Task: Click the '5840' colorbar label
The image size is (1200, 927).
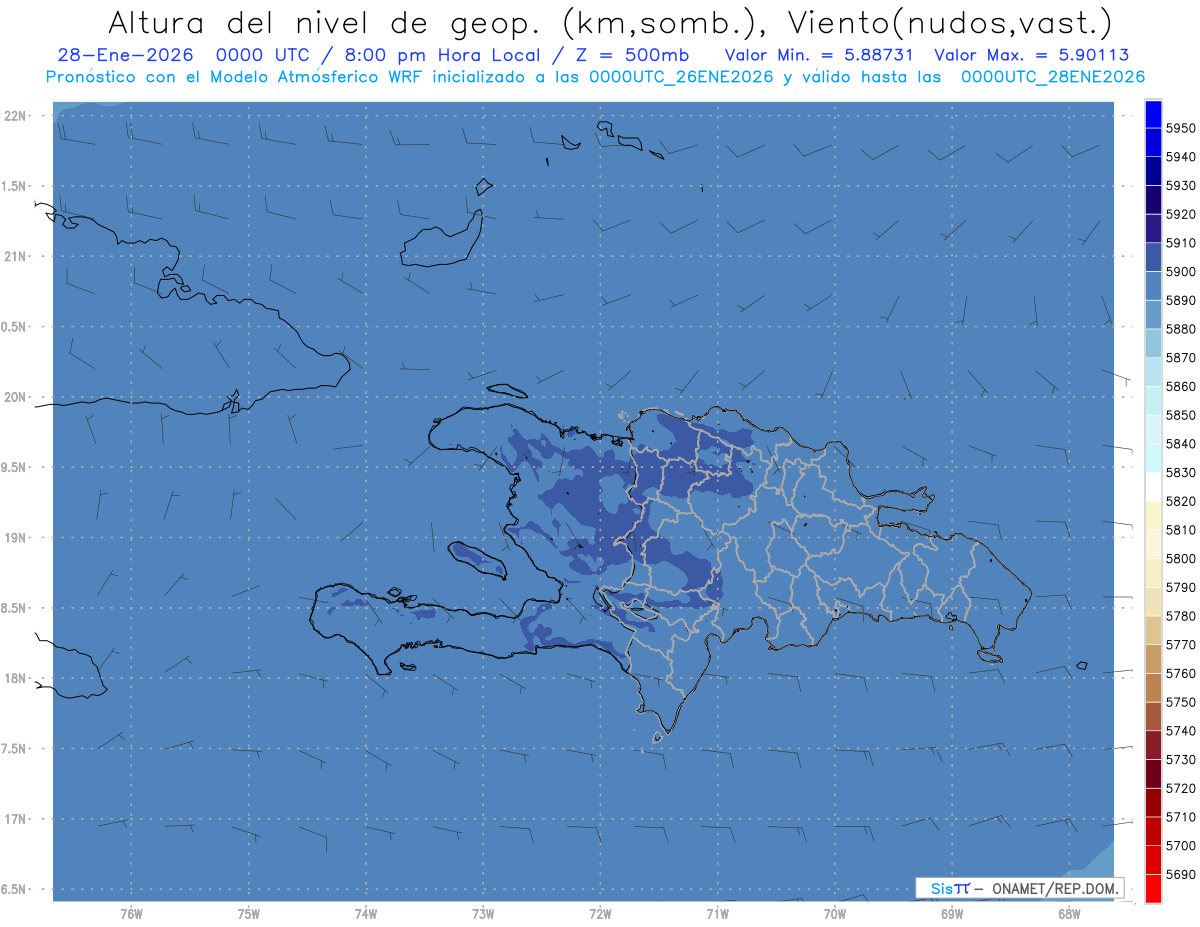Action: [1180, 444]
